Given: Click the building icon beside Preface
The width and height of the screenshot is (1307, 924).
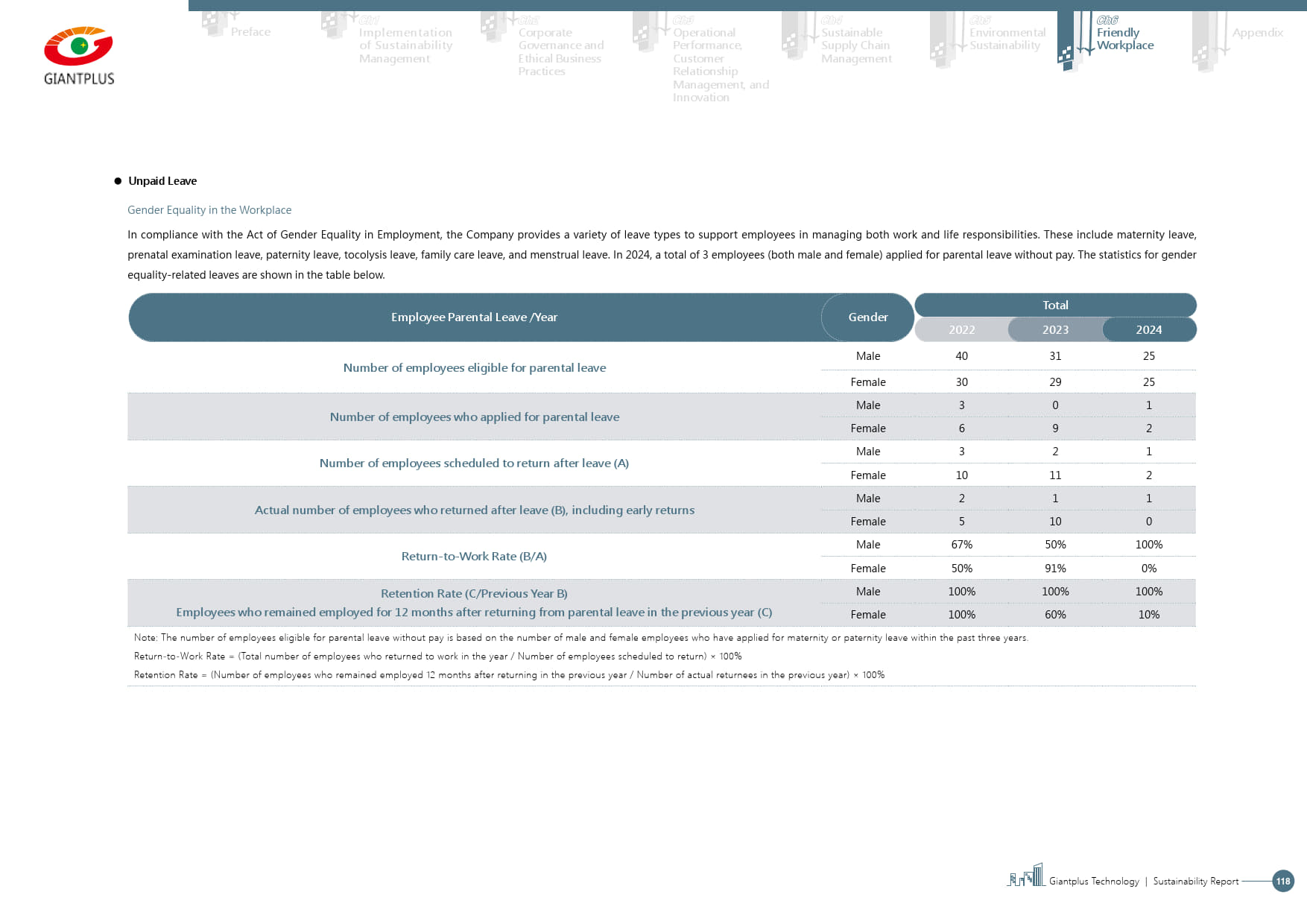Looking at the screenshot, I should click(x=215, y=24).
